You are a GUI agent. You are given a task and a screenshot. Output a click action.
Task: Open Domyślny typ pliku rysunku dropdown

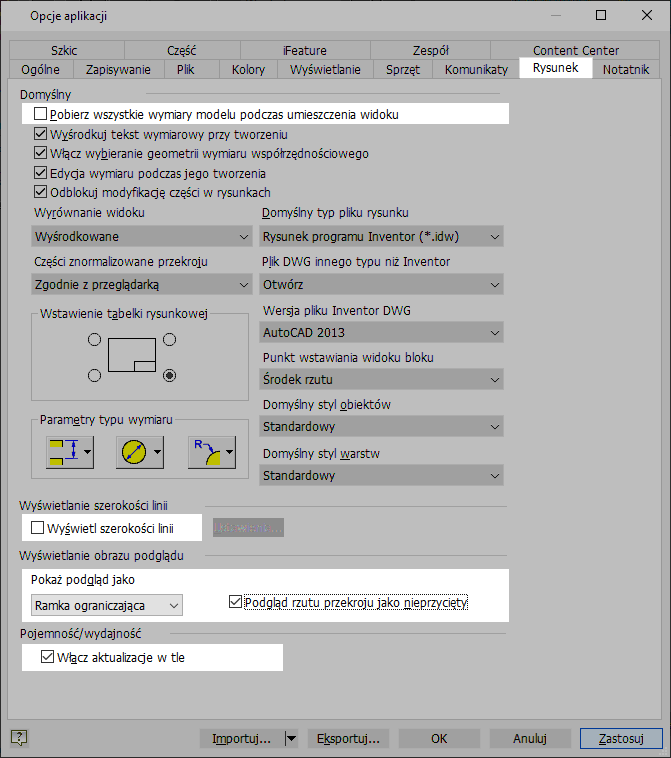pyautogui.click(x=381, y=236)
